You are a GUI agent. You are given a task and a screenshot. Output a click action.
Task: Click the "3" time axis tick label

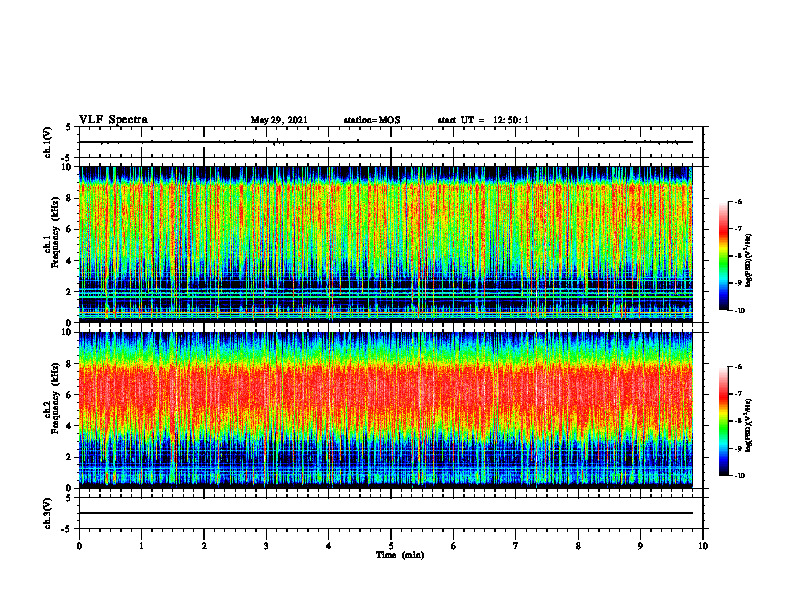pyautogui.click(x=266, y=546)
